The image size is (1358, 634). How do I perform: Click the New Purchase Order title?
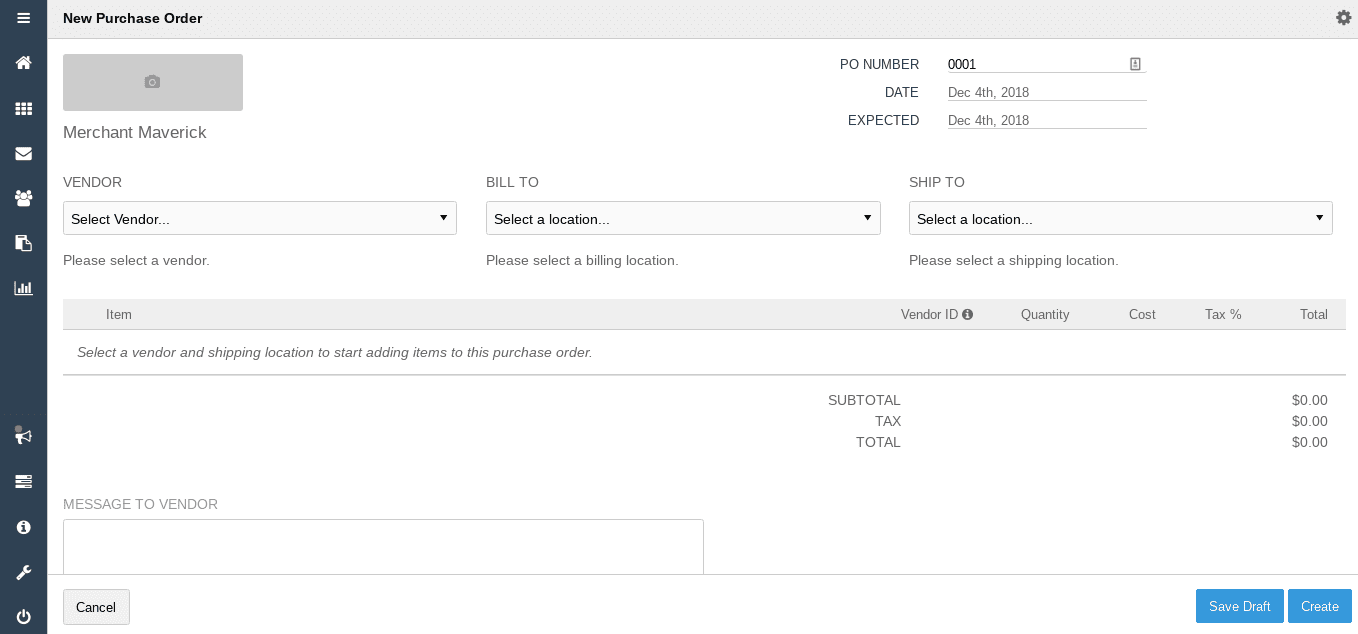tap(133, 18)
